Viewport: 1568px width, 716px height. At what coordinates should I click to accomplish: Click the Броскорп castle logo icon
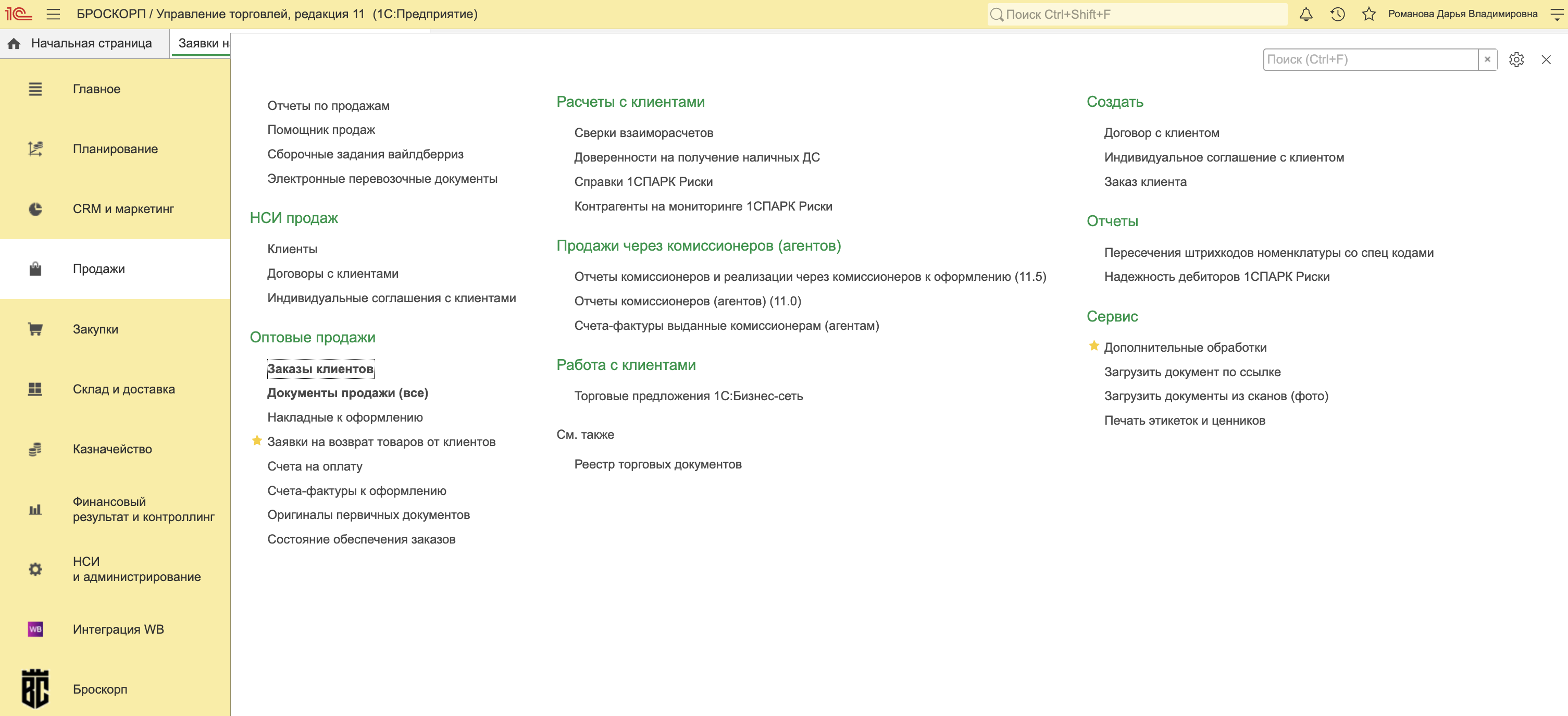pyautogui.click(x=35, y=688)
